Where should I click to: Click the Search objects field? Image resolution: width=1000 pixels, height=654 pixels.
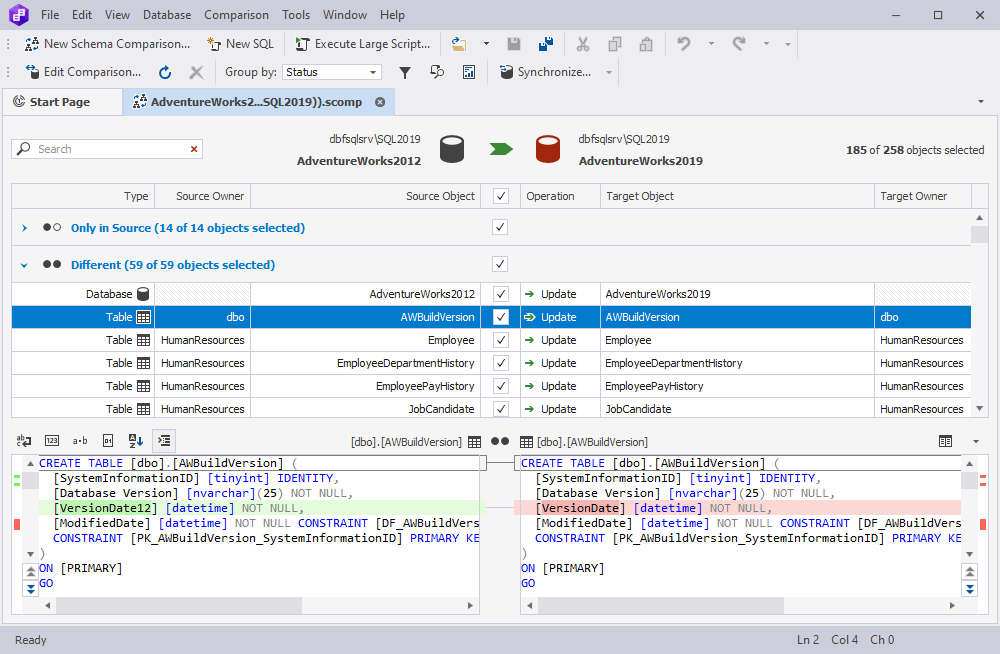(108, 149)
